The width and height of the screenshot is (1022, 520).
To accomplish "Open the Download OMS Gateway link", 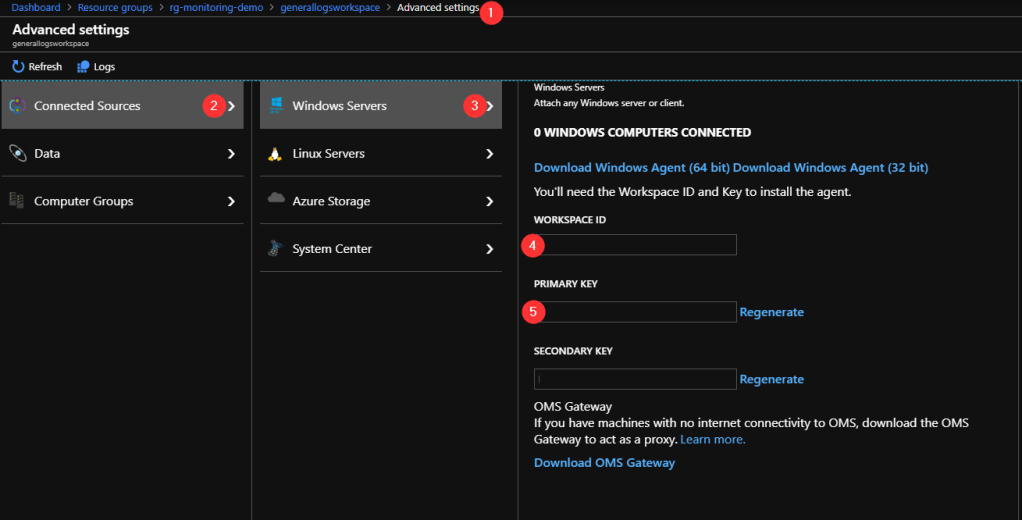I will tap(604, 463).
